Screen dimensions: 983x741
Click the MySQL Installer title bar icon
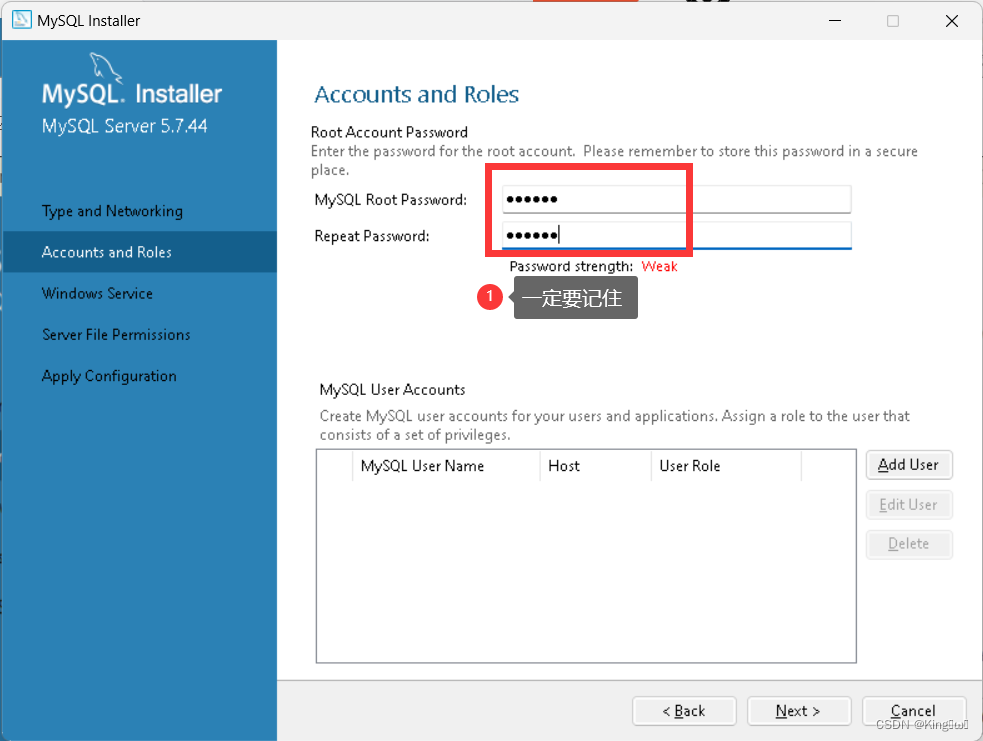tap(21, 20)
